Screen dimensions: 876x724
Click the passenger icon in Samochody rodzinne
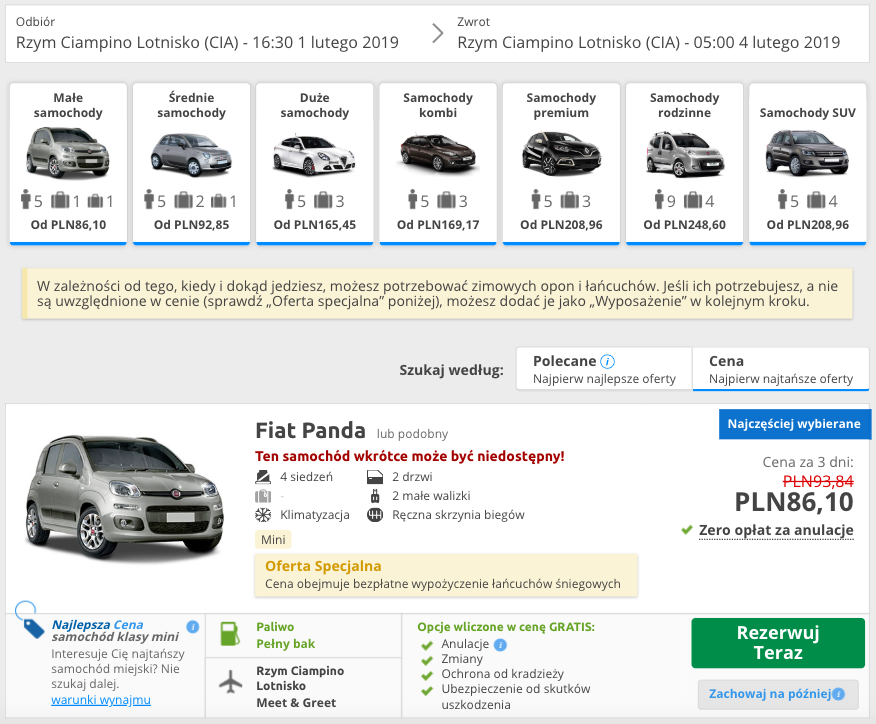[x=659, y=199]
